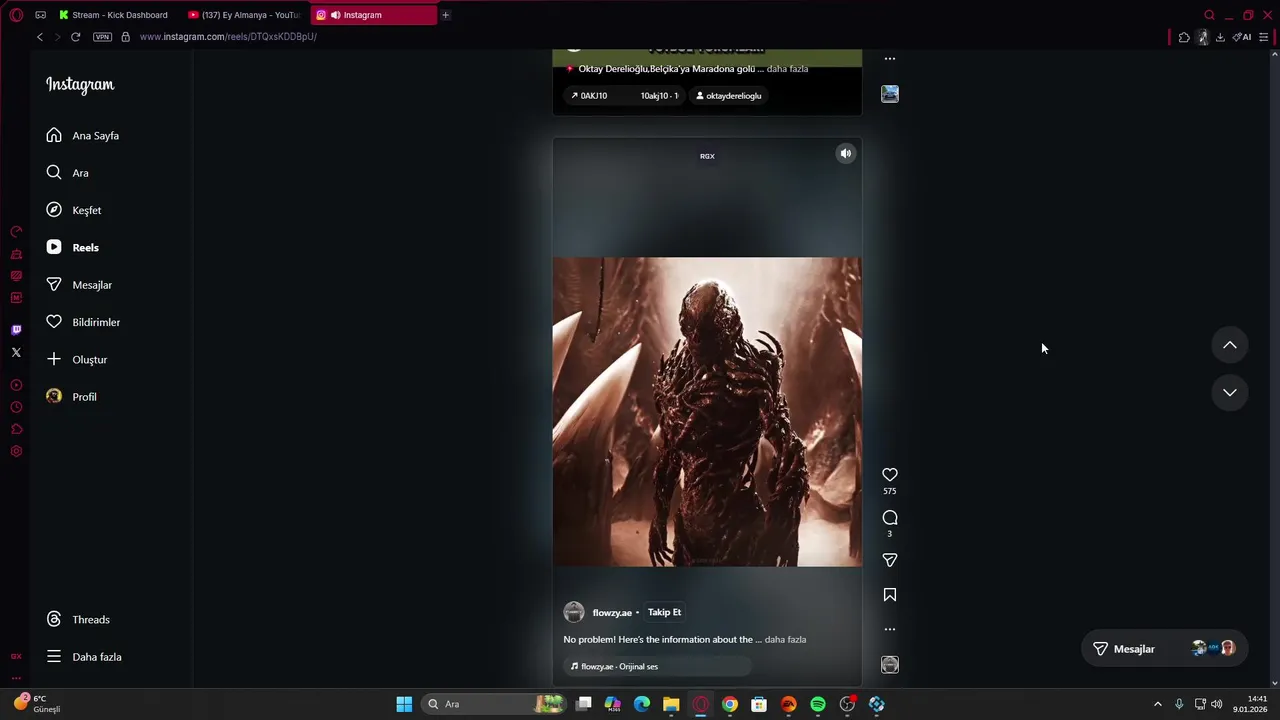The width and height of the screenshot is (1280, 720).
Task: Open Windows Start menu
Action: 404,704
